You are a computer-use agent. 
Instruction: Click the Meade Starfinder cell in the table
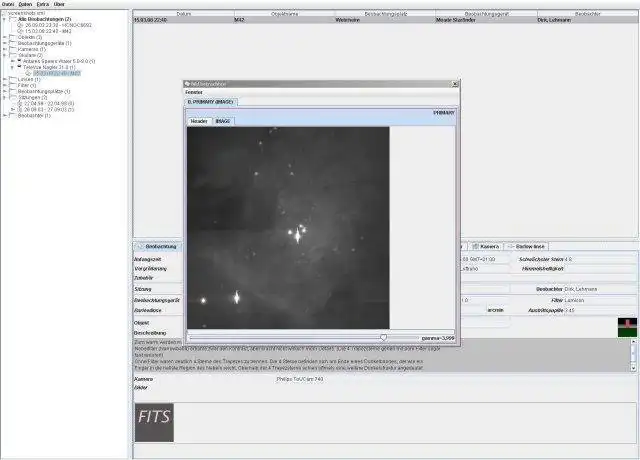click(486, 20)
